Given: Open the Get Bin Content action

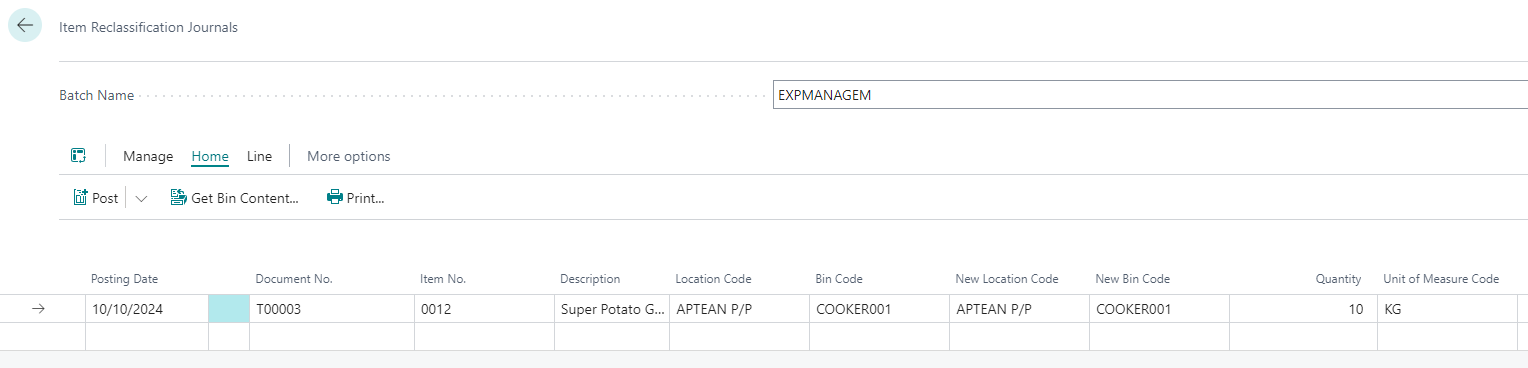Looking at the screenshot, I should tap(235, 198).
